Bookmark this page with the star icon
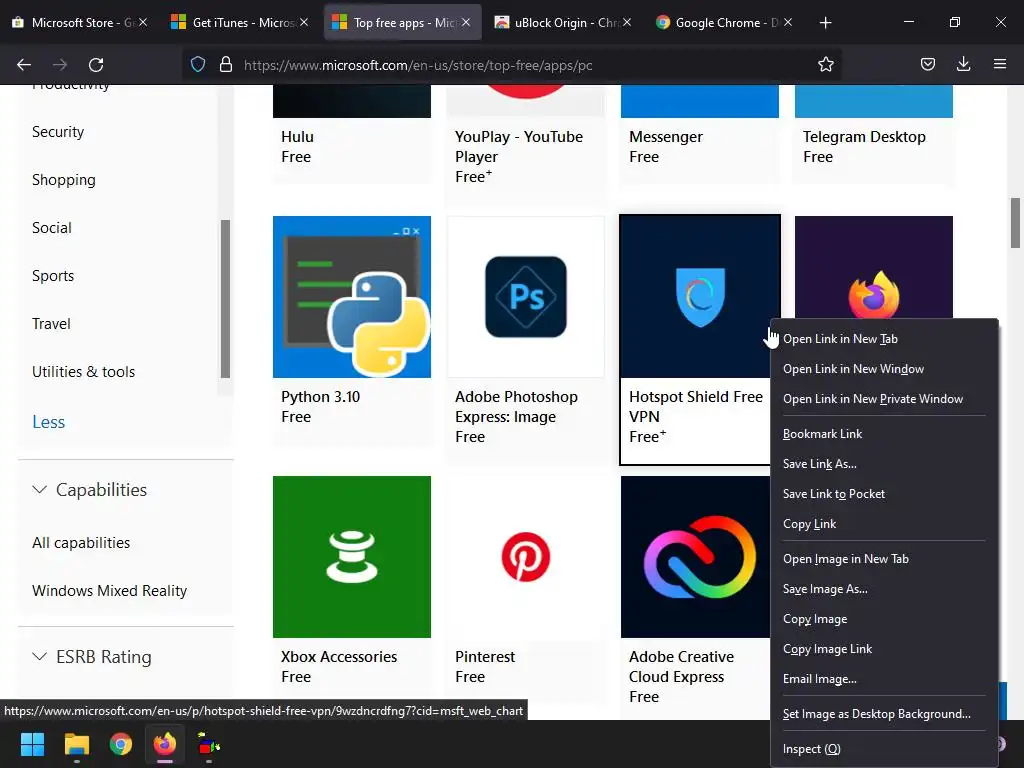 click(x=825, y=65)
